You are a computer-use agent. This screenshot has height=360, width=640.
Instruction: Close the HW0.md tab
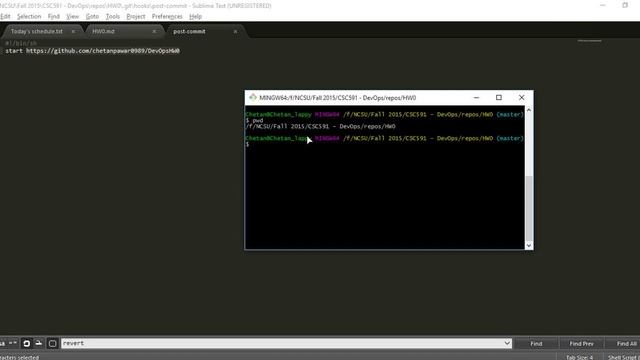pos(154,31)
